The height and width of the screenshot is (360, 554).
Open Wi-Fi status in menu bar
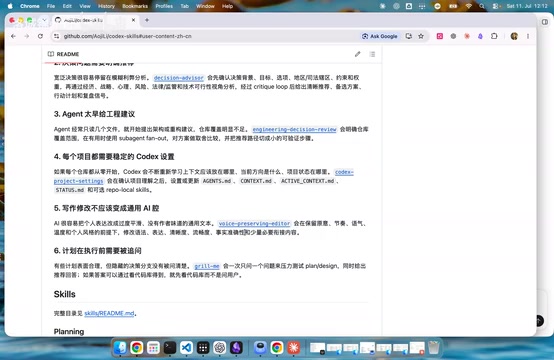click(x=468, y=6)
